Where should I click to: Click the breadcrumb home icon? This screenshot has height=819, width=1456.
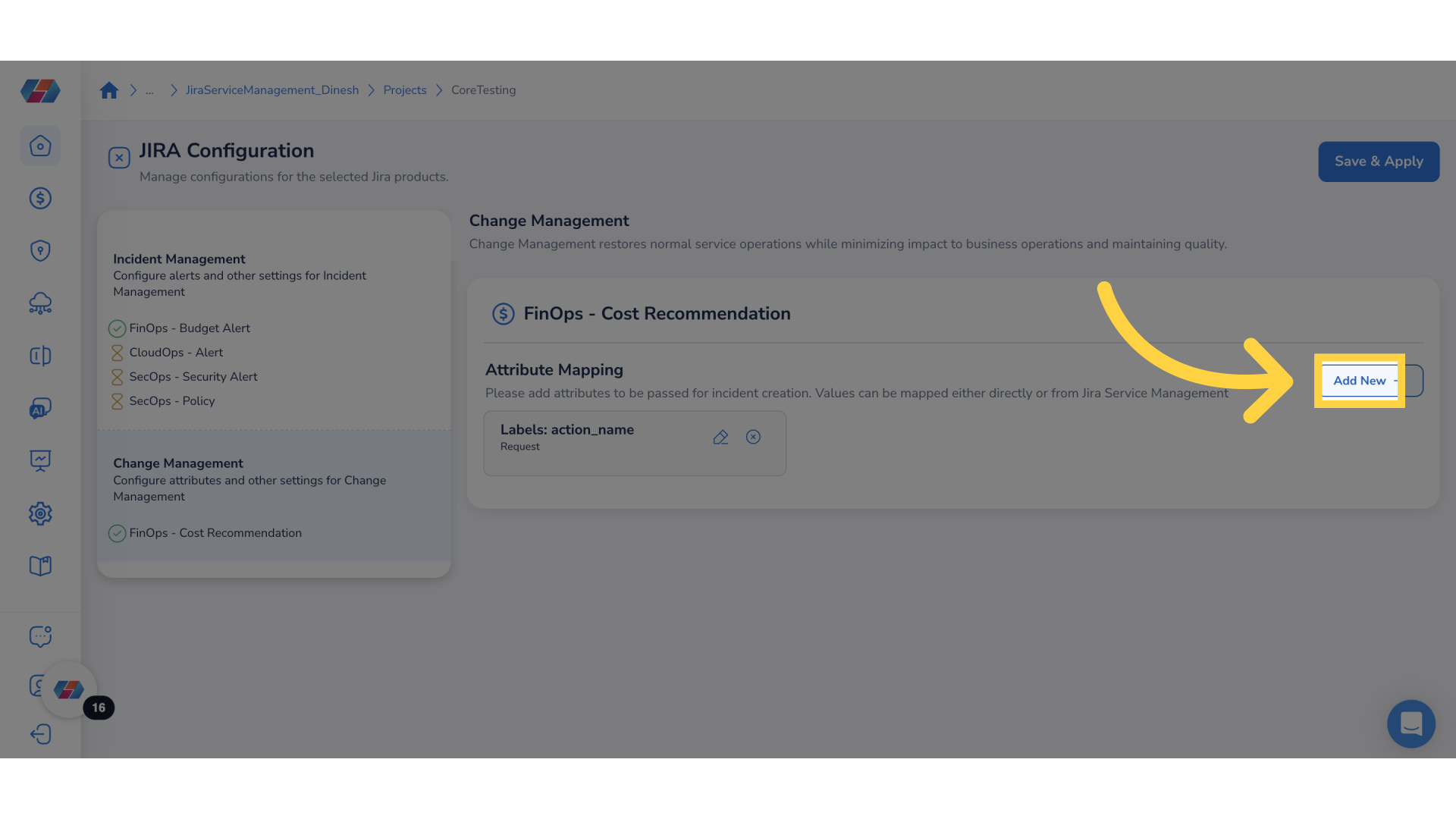click(x=109, y=90)
